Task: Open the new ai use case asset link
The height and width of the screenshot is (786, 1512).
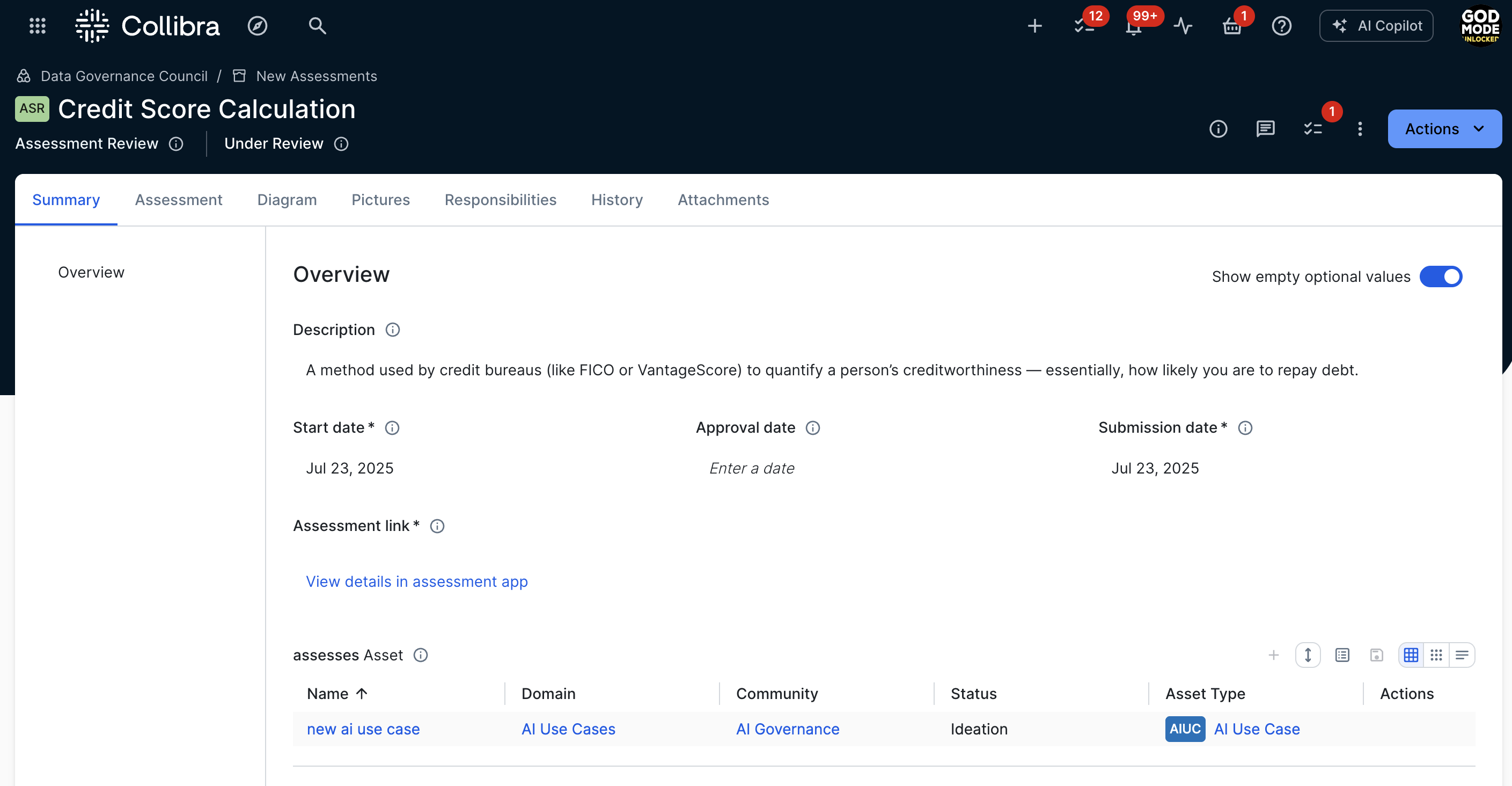Action: 363,729
